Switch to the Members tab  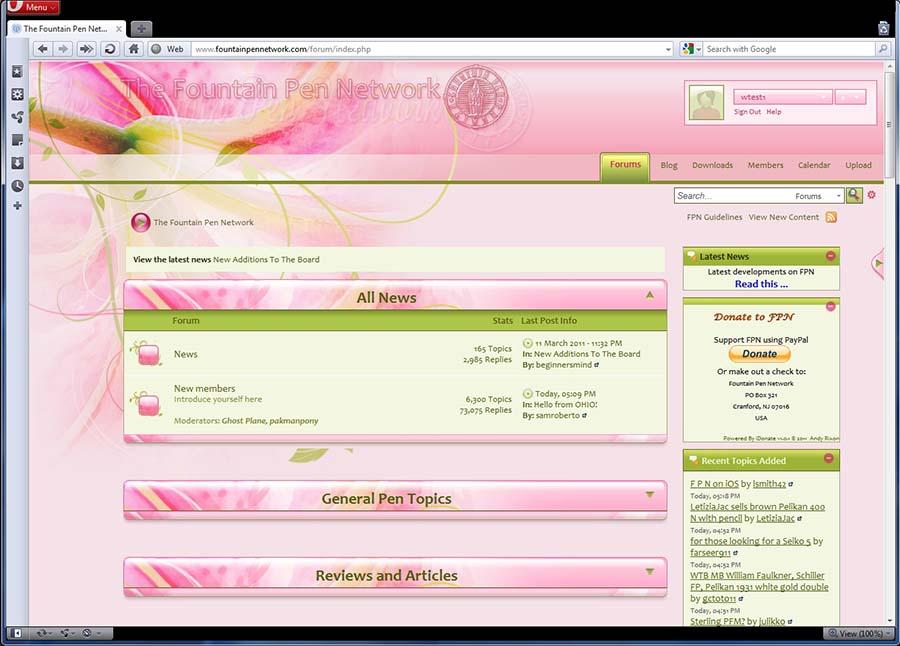click(x=765, y=165)
